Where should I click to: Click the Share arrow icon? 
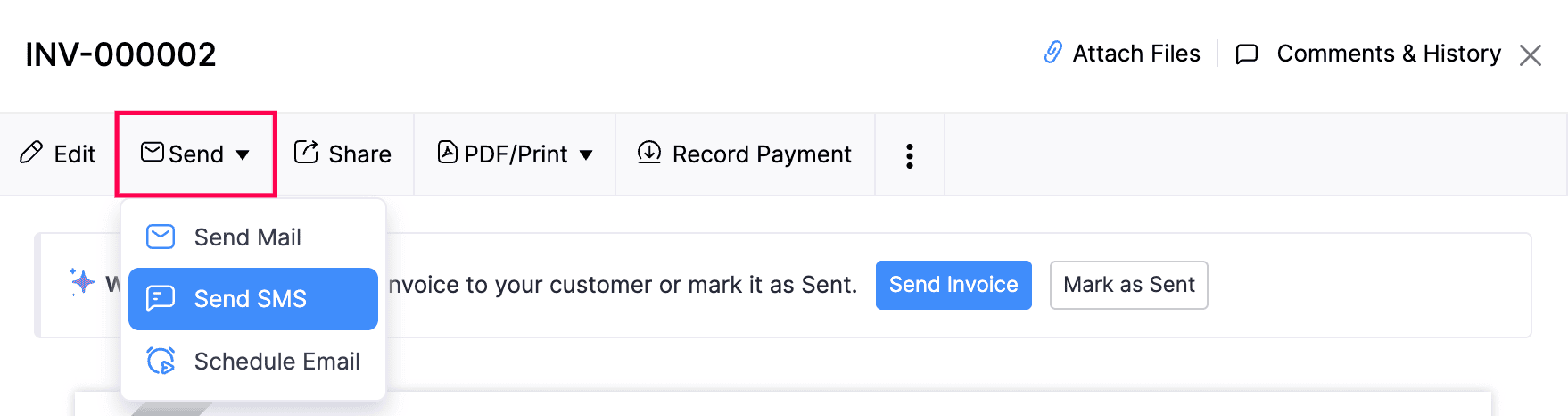pyautogui.click(x=306, y=153)
